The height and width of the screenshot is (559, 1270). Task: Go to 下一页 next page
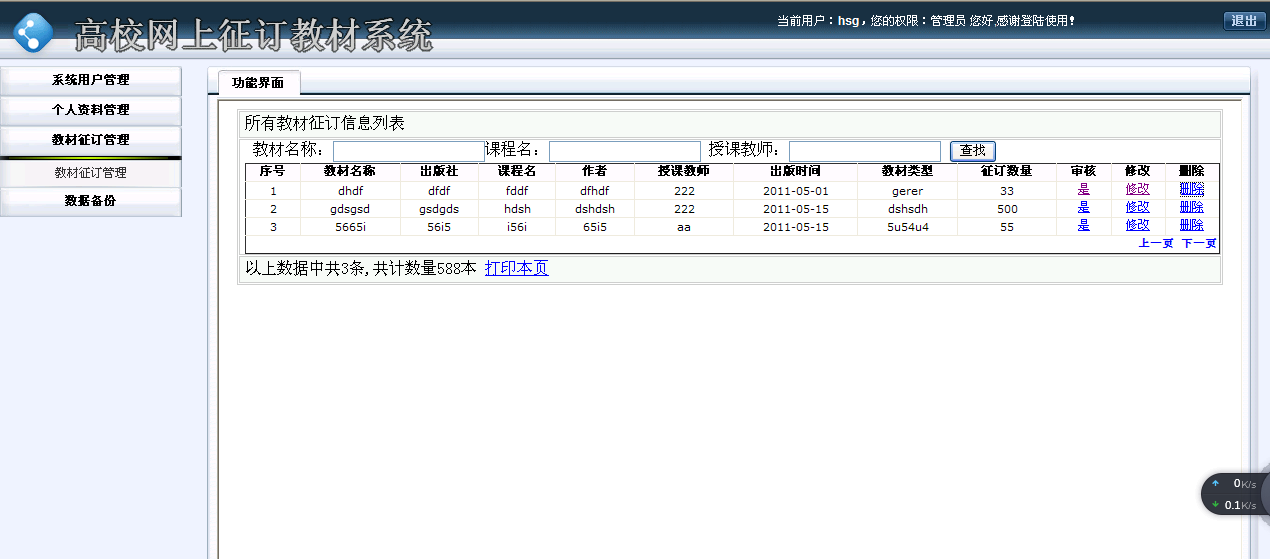(x=1199, y=243)
